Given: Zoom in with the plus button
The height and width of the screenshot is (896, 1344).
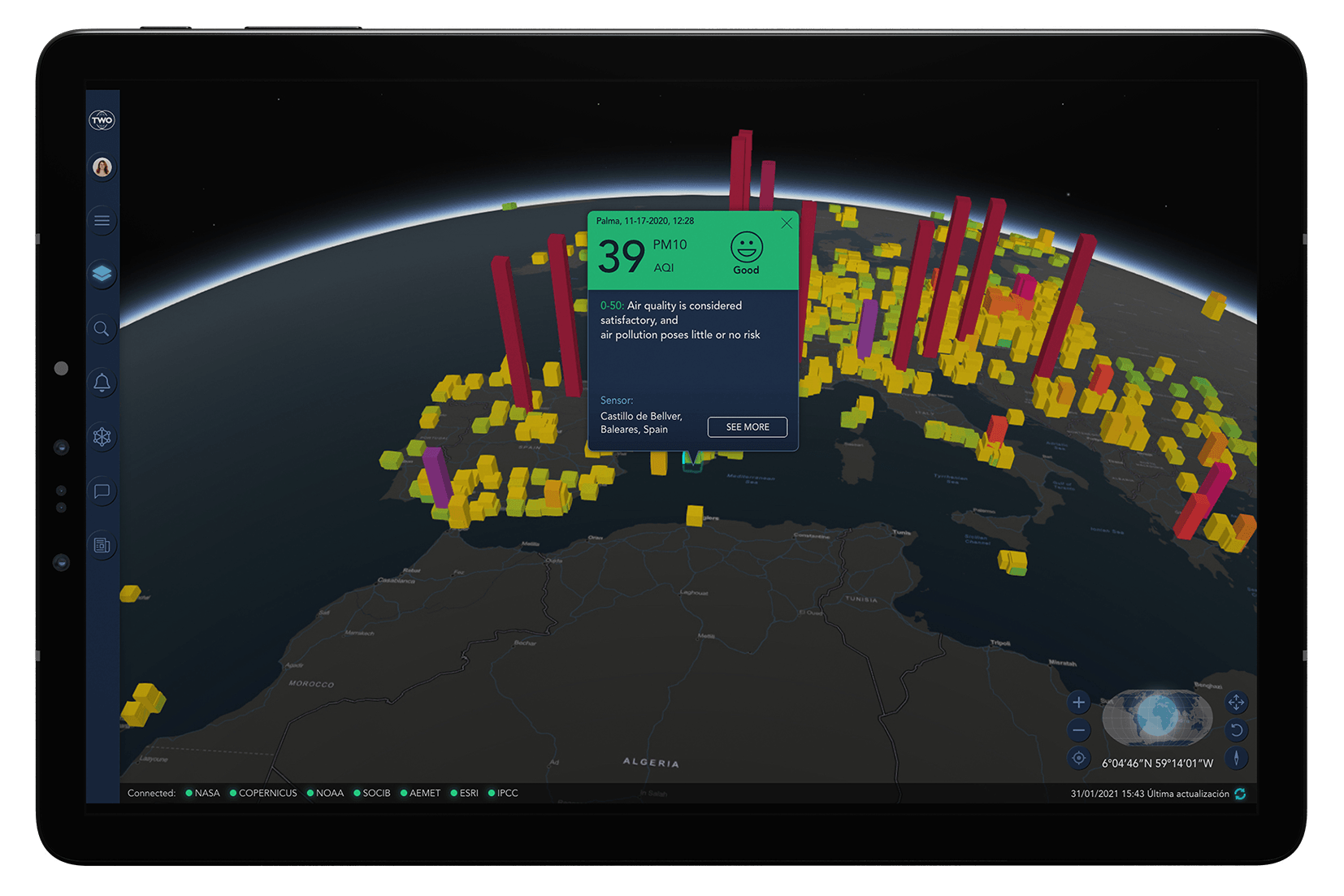Looking at the screenshot, I should (x=1078, y=703).
